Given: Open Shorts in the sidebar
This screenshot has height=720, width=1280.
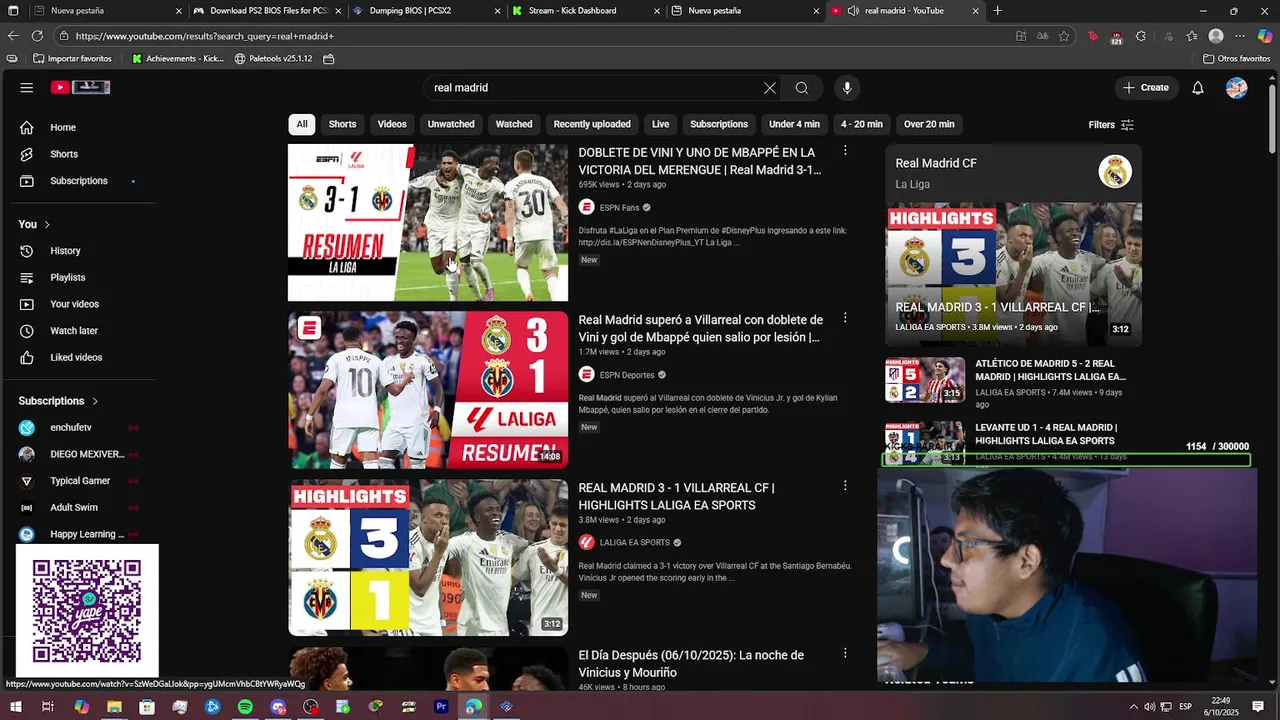Looking at the screenshot, I should pyautogui.click(x=66, y=154).
